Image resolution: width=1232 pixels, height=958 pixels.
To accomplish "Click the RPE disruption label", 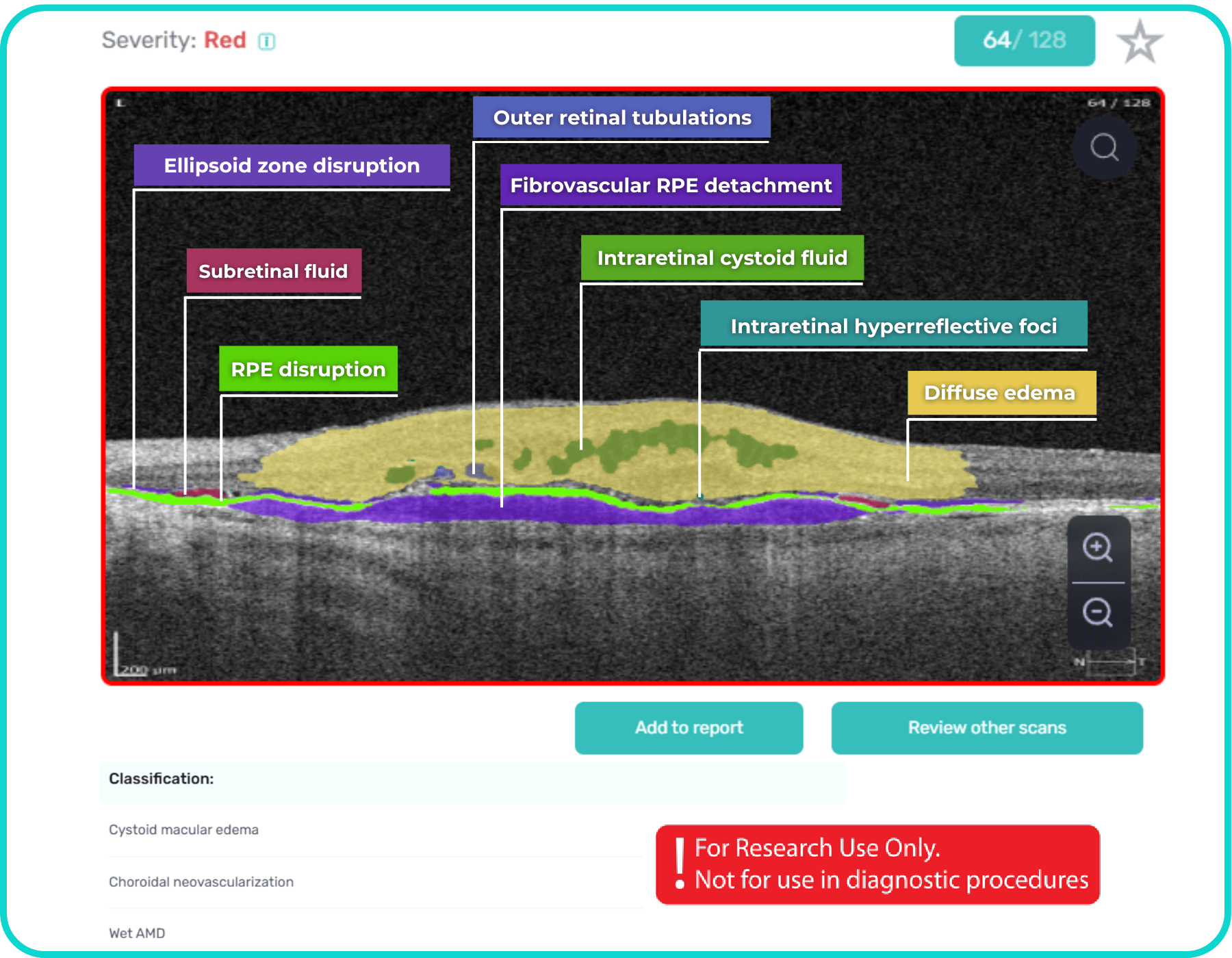I will click(x=308, y=370).
